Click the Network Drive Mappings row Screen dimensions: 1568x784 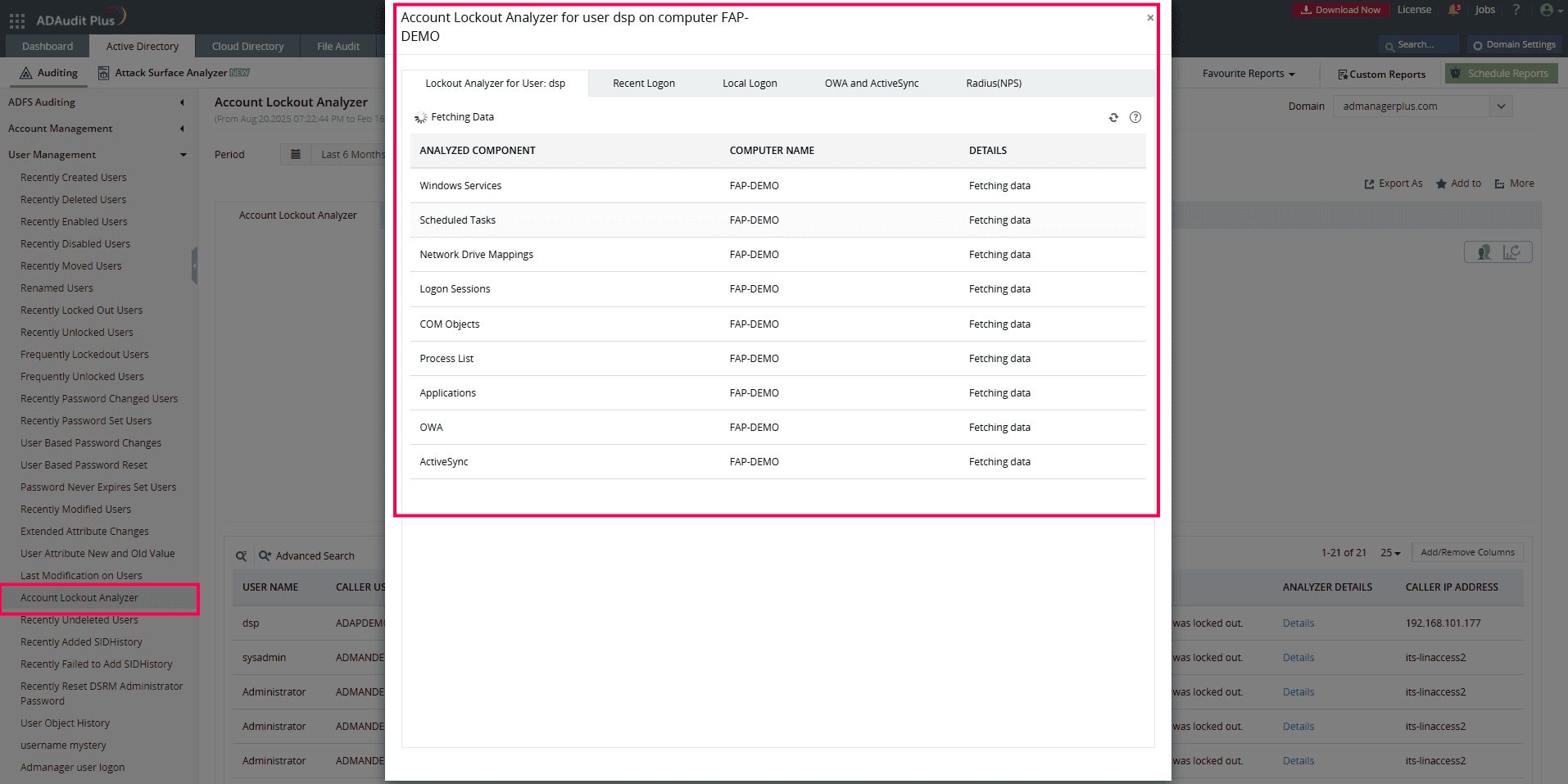click(x=777, y=255)
